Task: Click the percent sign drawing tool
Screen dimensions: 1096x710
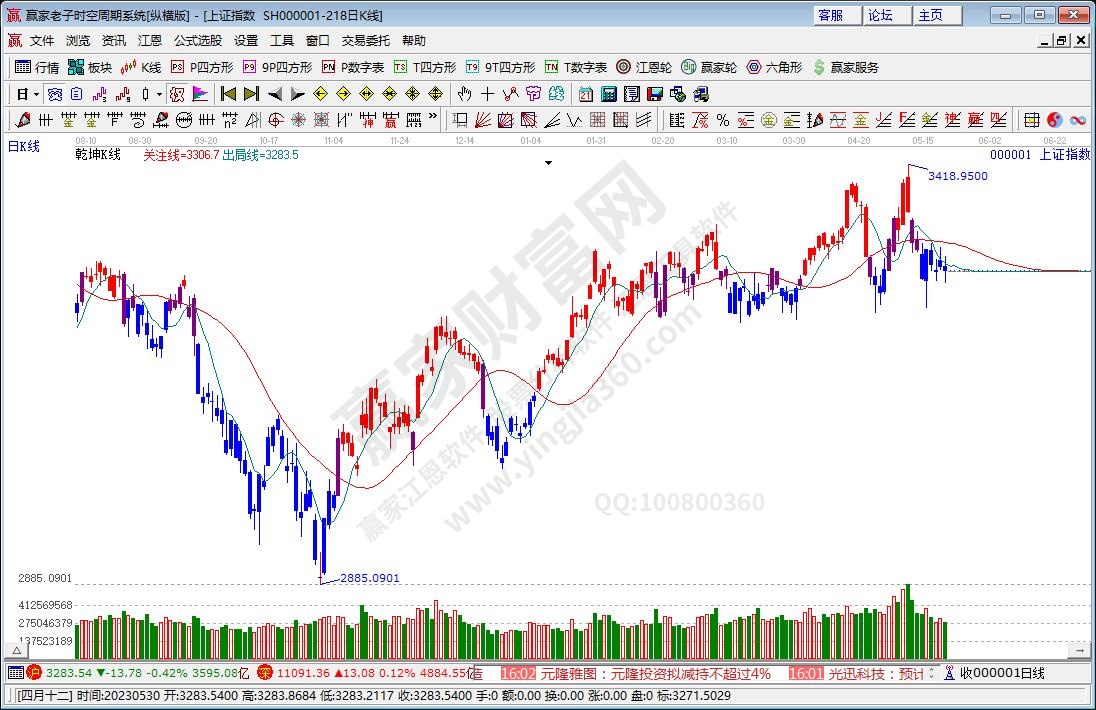Action: click(x=721, y=120)
